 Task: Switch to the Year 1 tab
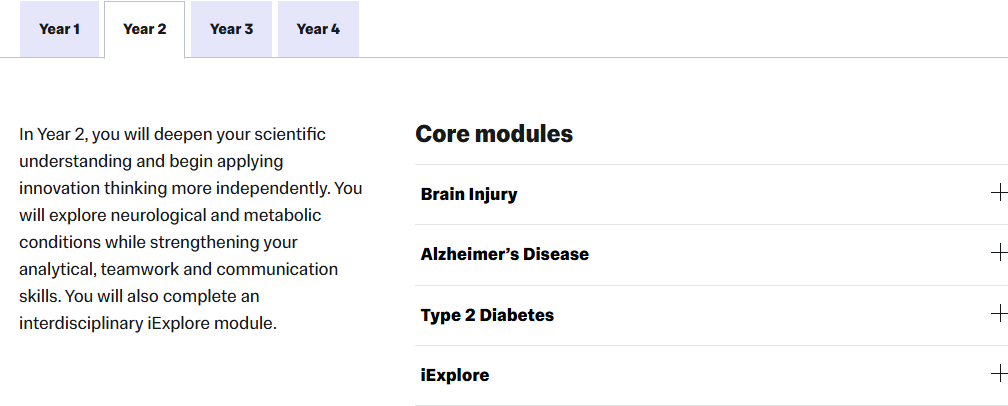[x=60, y=29]
